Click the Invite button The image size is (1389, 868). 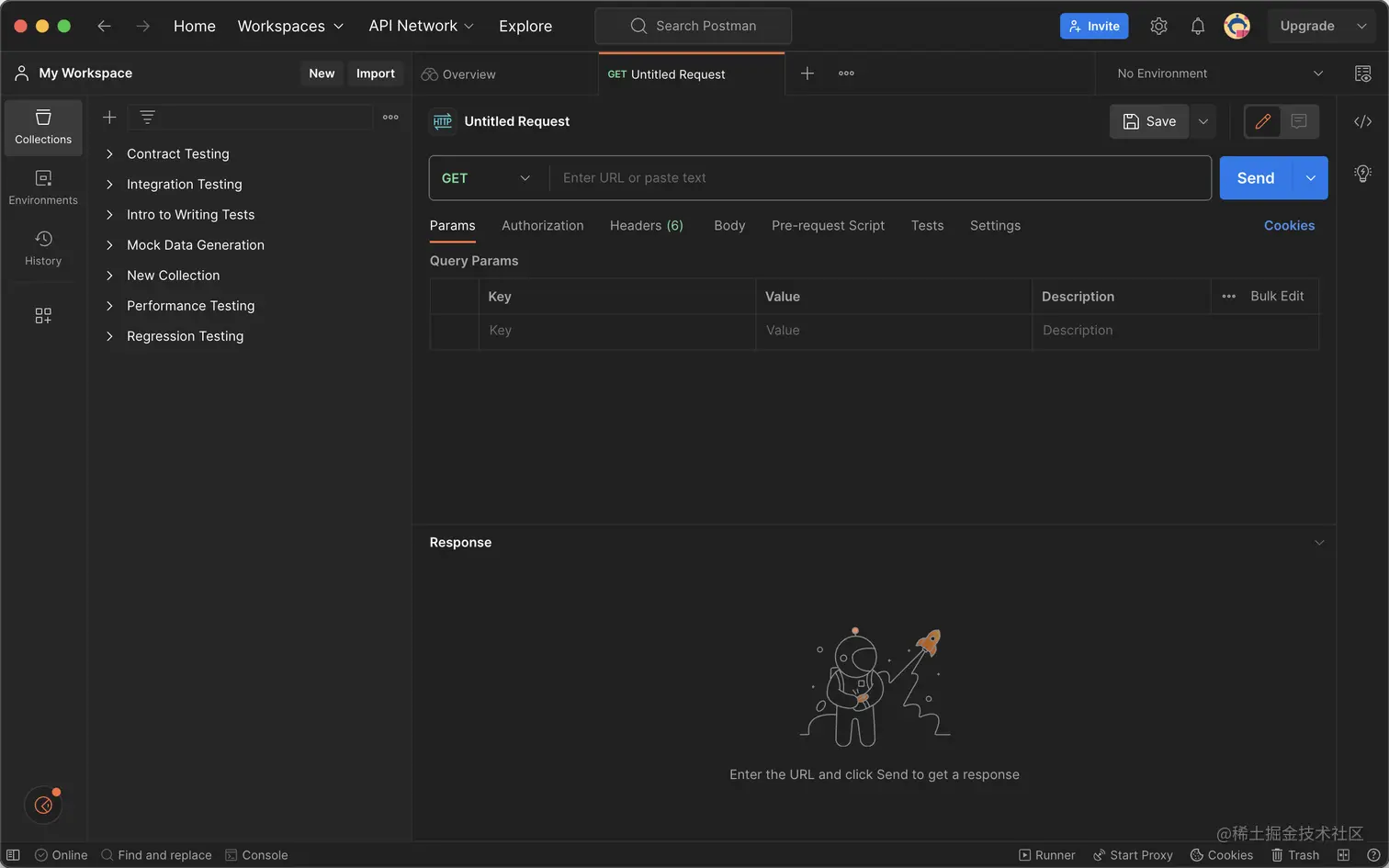[1094, 26]
